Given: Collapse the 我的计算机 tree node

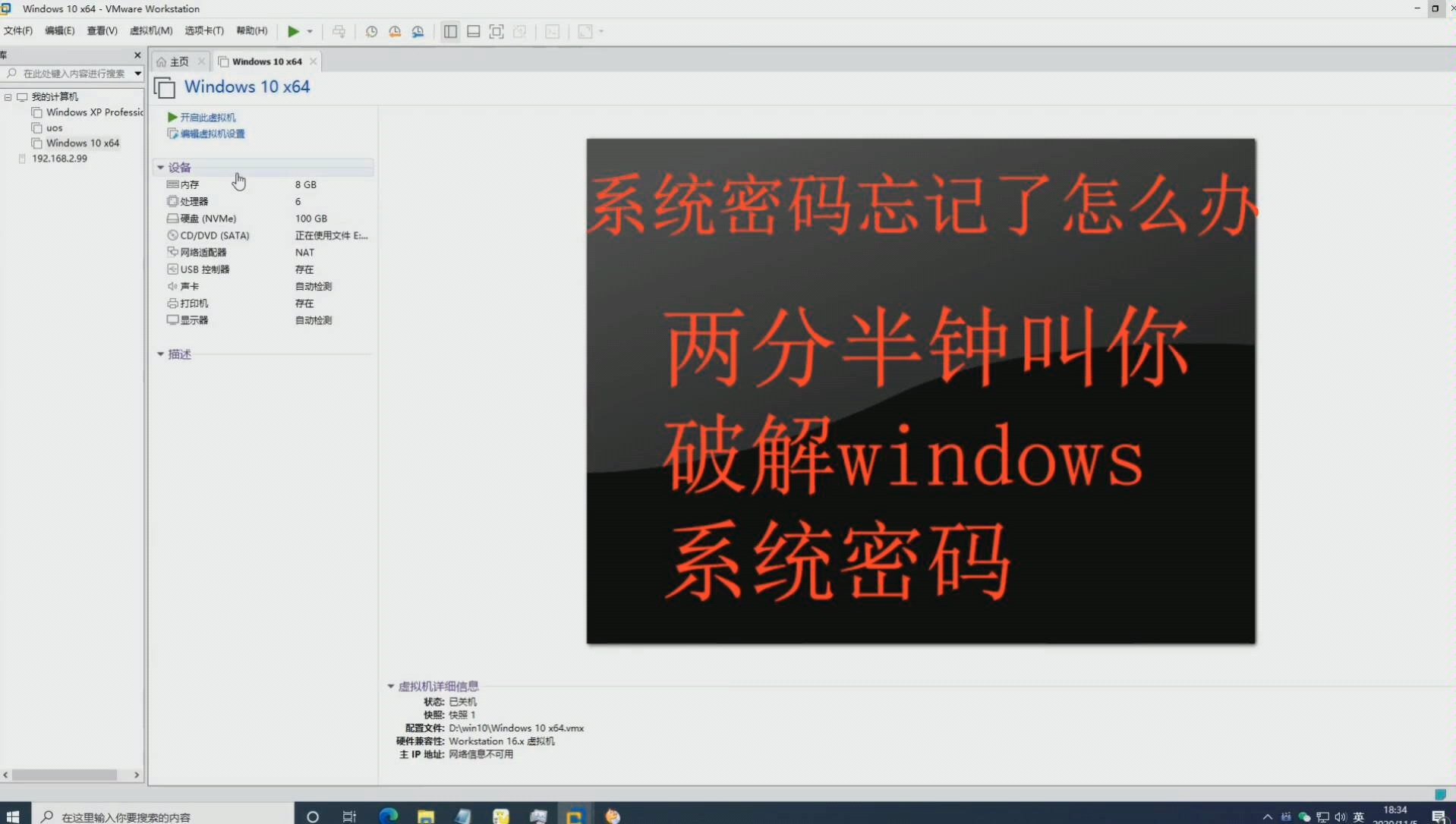Looking at the screenshot, I should [x=8, y=97].
